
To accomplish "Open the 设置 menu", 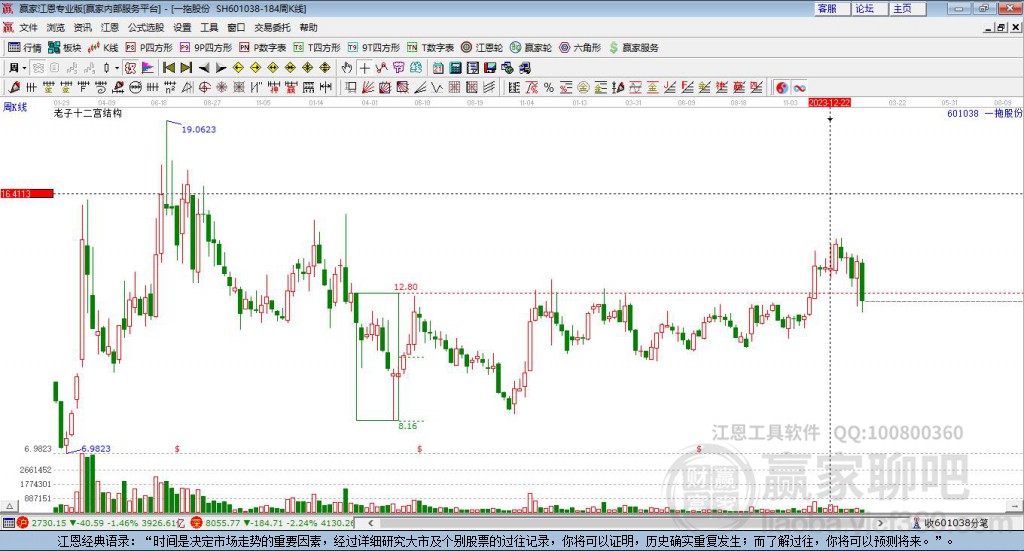I will coord(182,27).
